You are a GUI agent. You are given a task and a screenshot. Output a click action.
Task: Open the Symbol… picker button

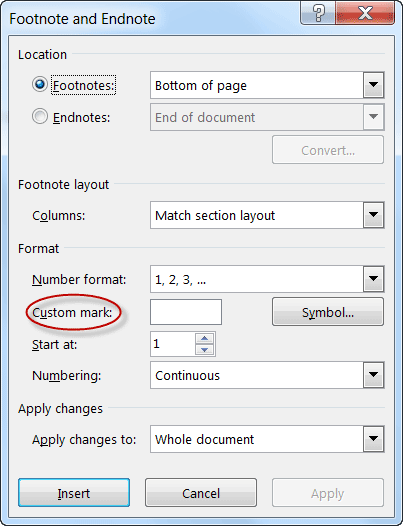(x=328, y=312)
